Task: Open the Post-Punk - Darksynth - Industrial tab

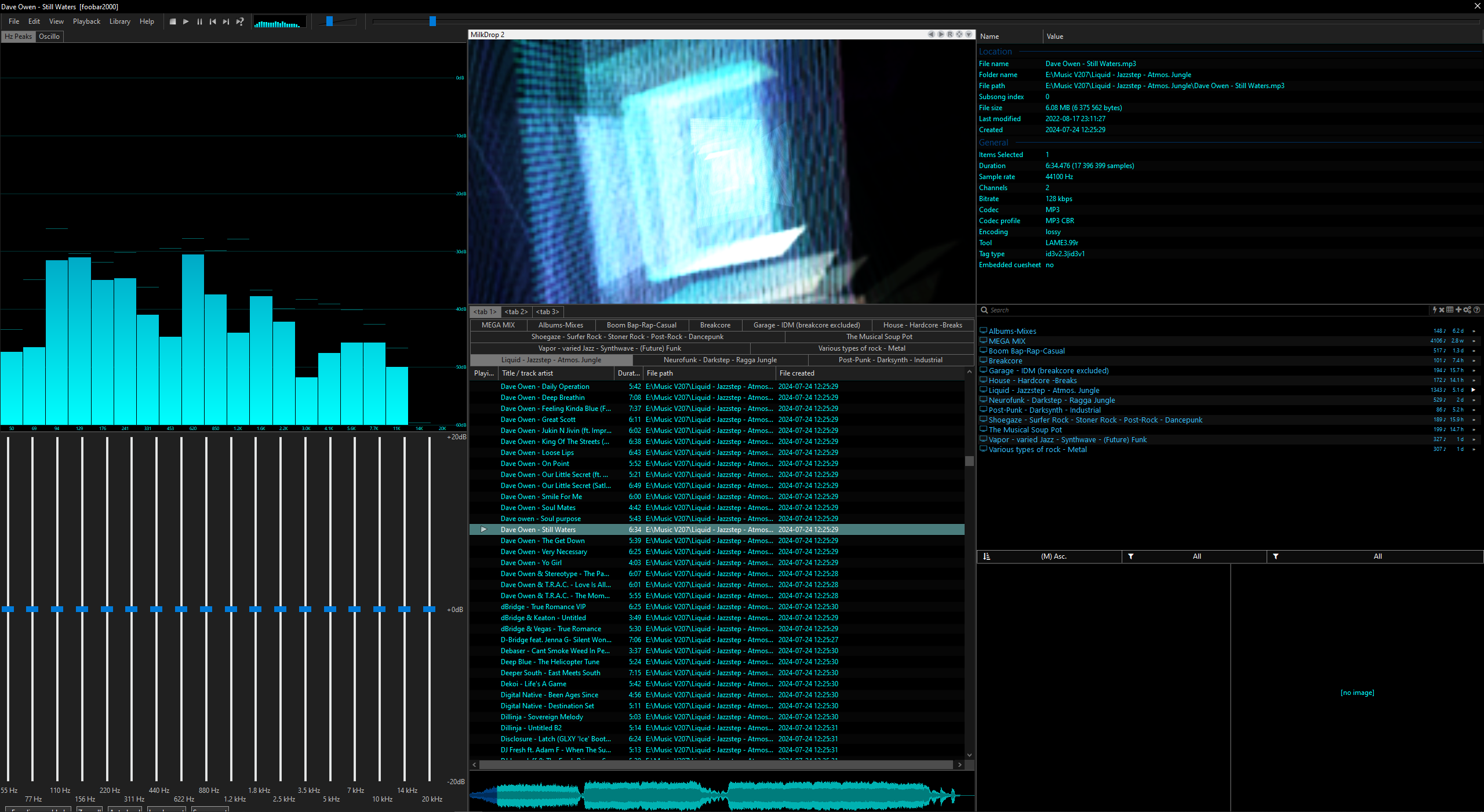Action: click(890, 360)
